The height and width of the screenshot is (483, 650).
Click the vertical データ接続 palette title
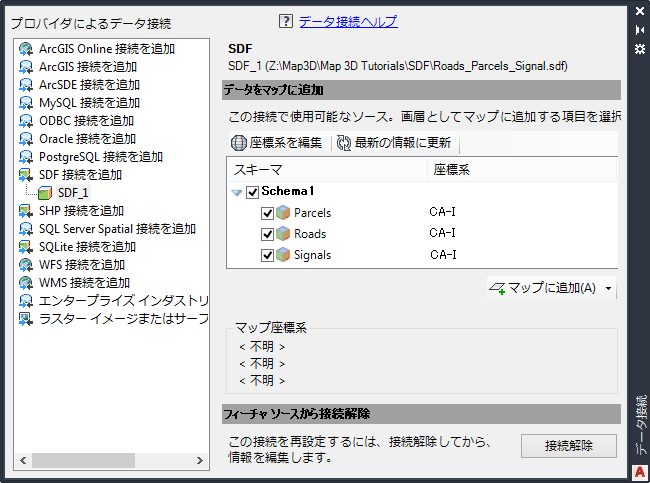641,425
